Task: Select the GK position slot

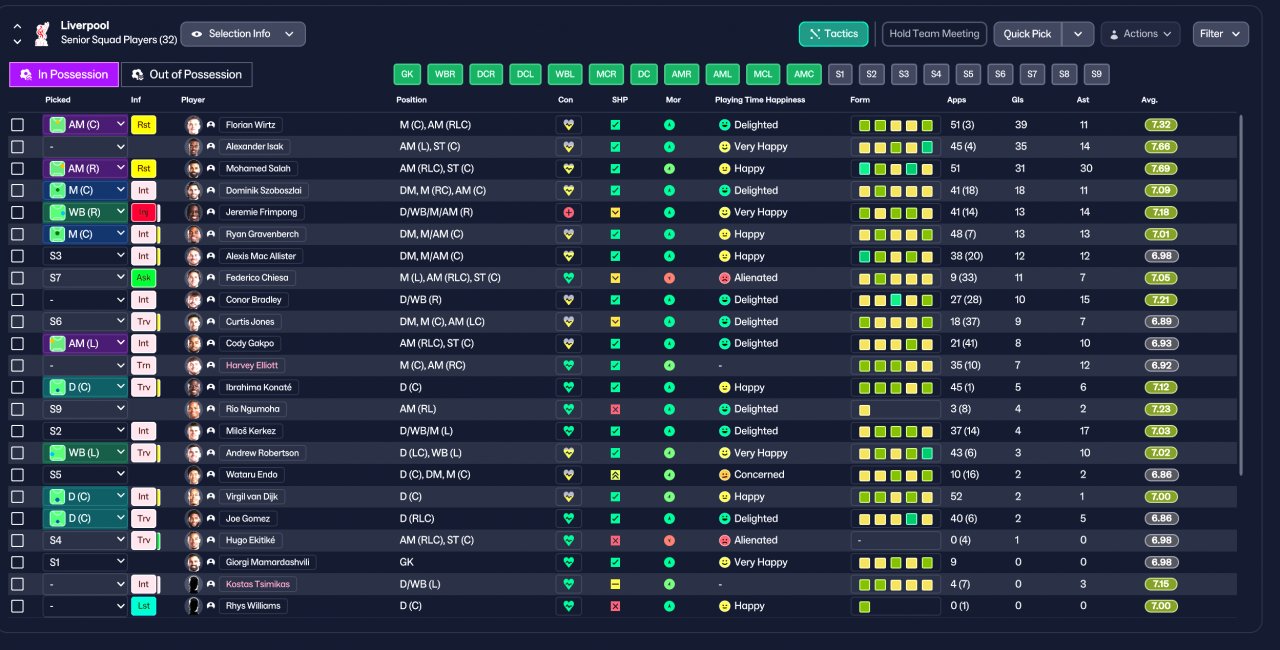Action: click(407, 74)
